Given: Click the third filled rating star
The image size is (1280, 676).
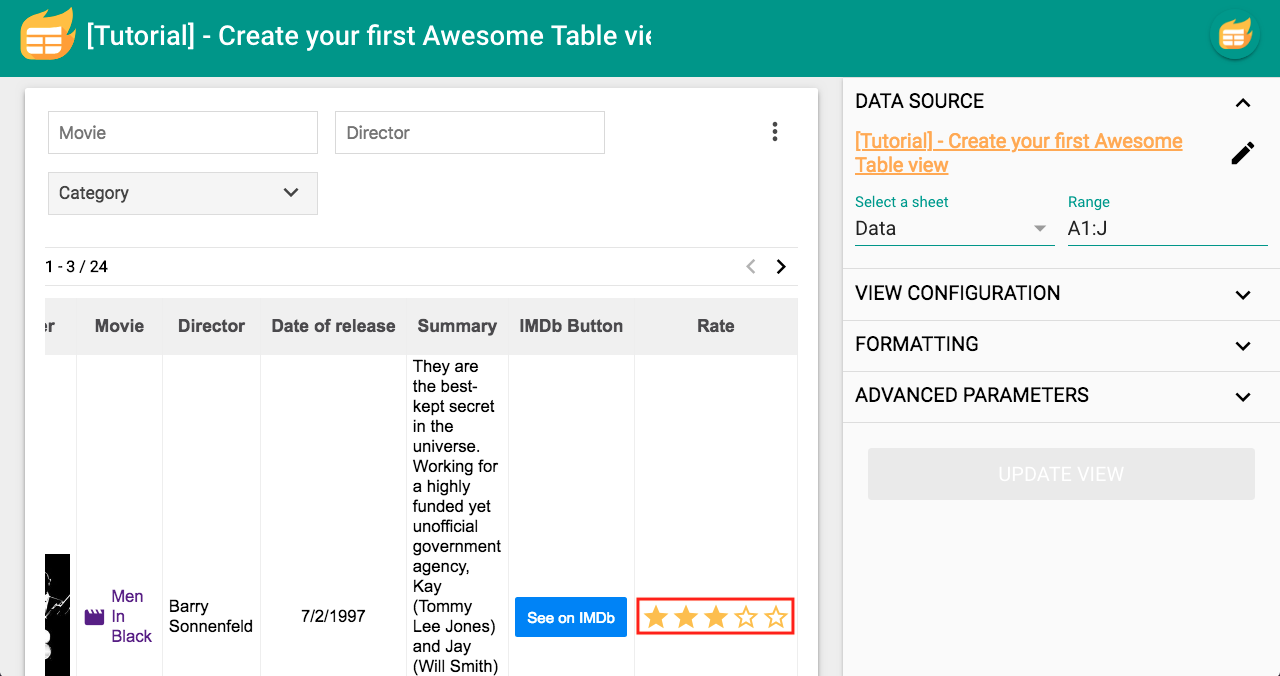Looking at the screenshot, I should 716,617.
